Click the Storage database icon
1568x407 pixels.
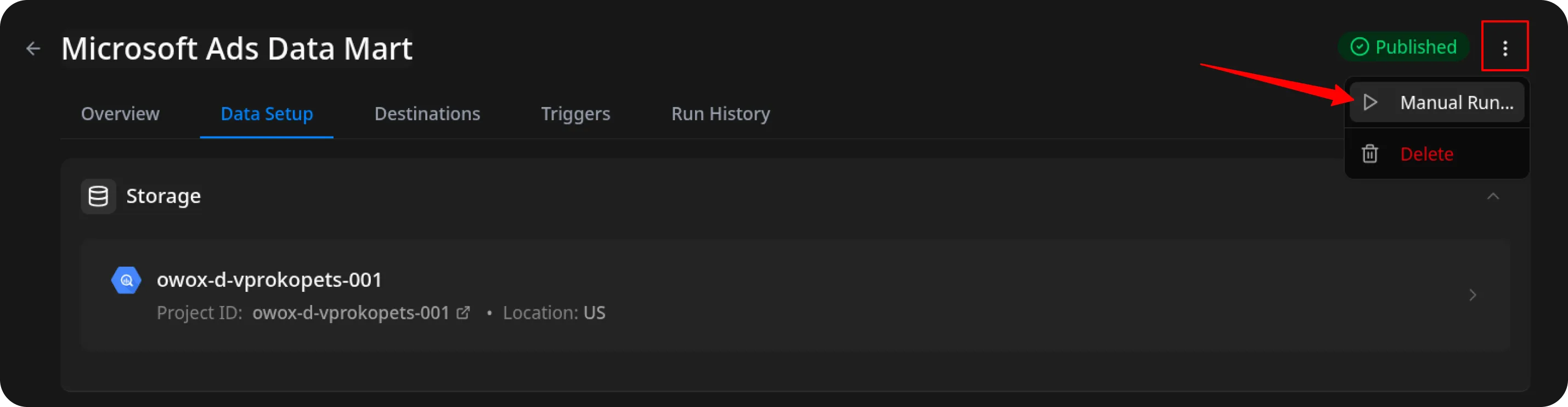(98, 196)
